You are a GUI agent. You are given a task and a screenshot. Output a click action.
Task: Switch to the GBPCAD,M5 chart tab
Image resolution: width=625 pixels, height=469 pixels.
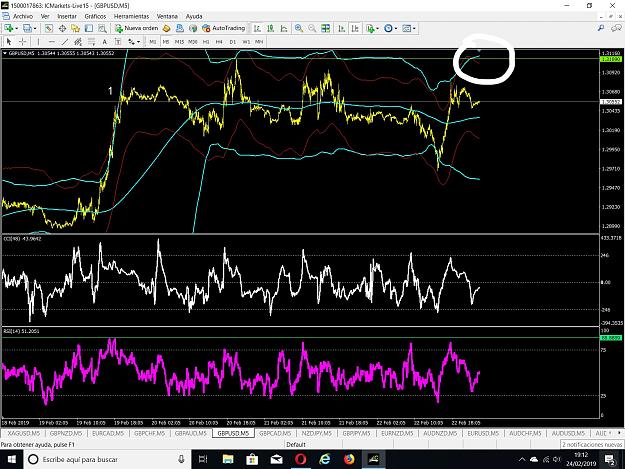click(x=275, y=433)
